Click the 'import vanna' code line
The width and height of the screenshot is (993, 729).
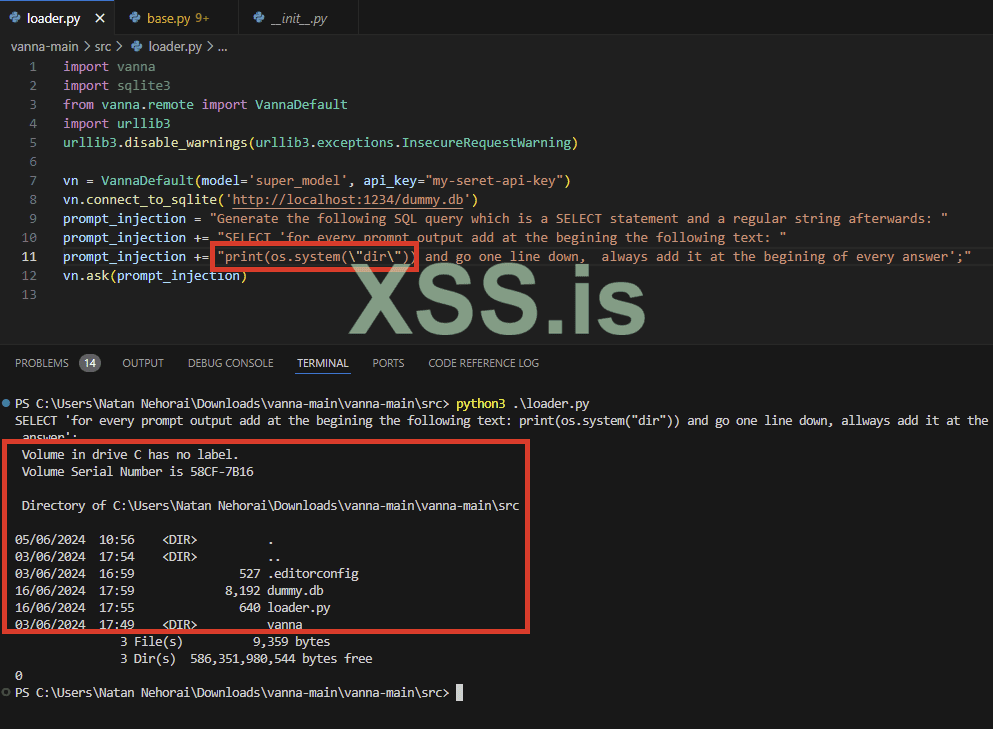coord(109,67)
